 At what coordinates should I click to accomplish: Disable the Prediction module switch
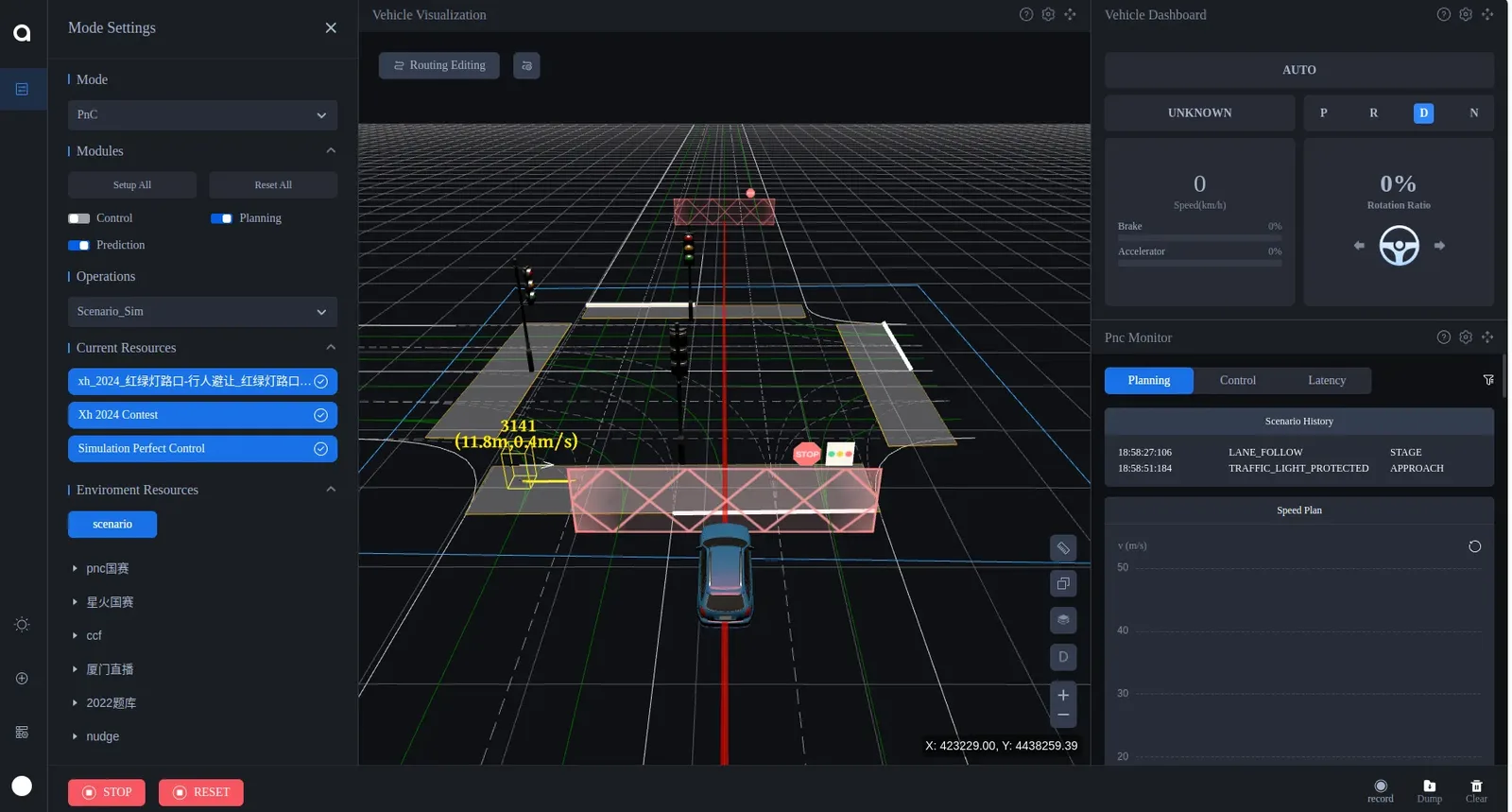[79, 245]
